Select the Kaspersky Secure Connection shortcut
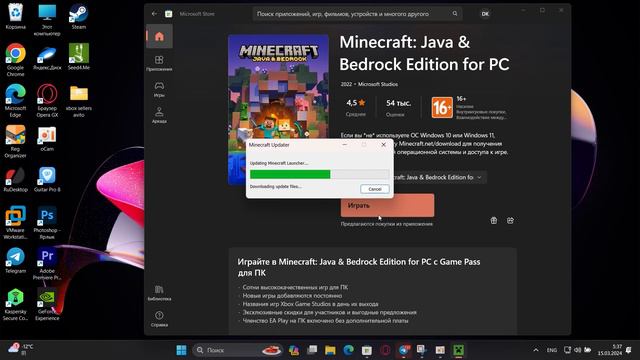This screenshot has height=360, width=640. point(16,304)
